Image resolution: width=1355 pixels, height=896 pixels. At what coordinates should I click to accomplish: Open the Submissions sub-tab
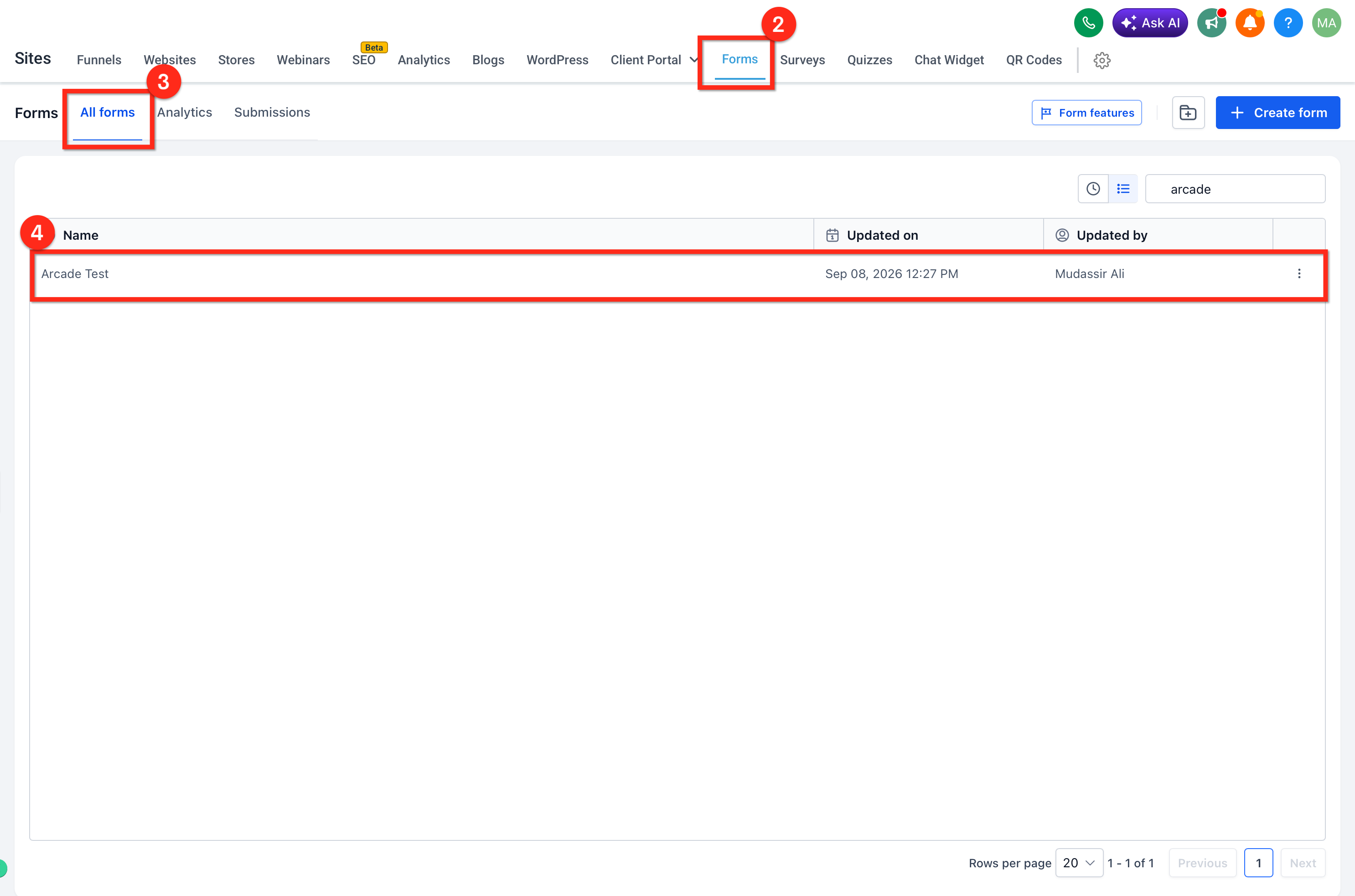(272, 113)
